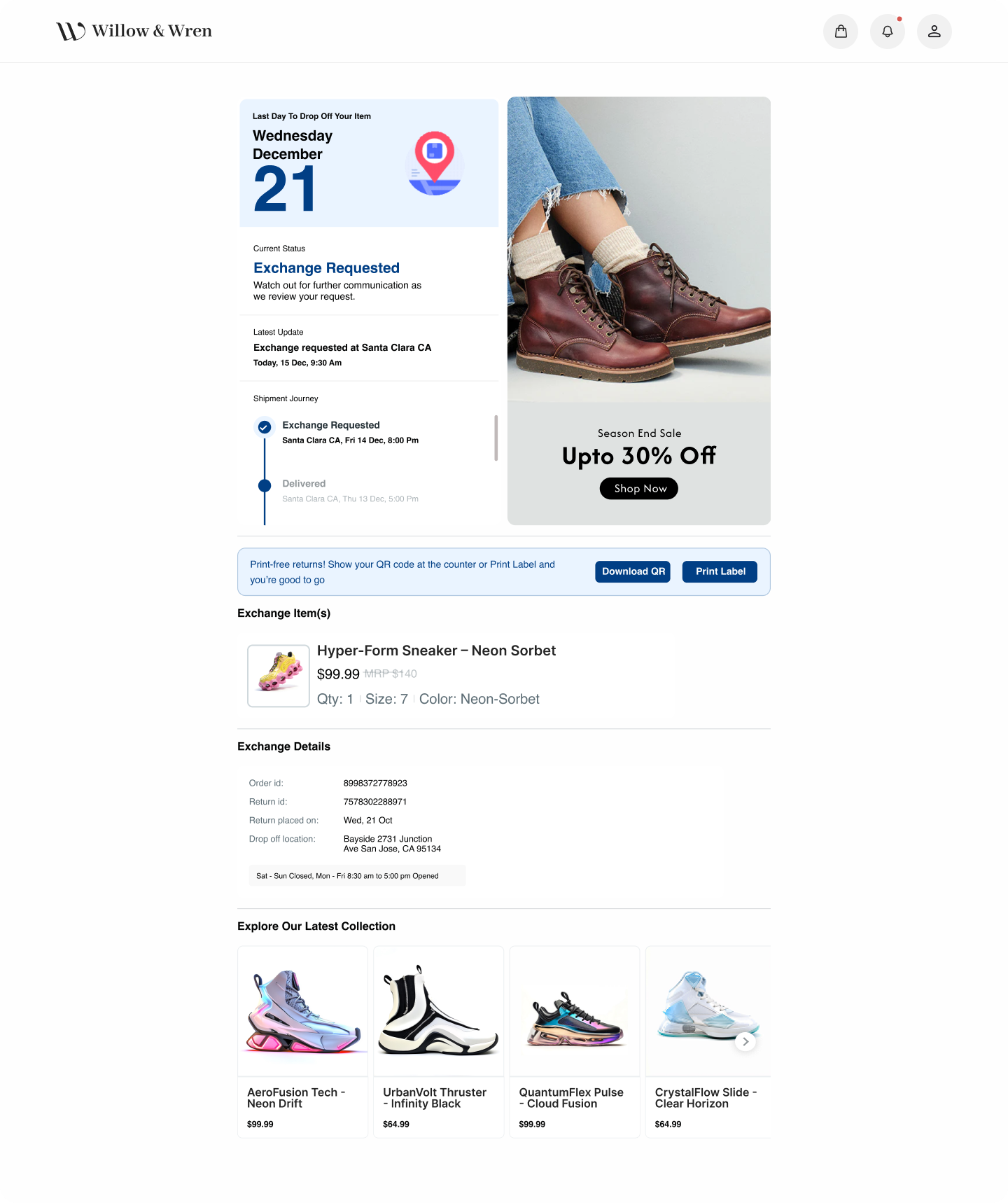Select the Delivered journey step dot
Image resolution: width=1008 pixels, height=1203 pixels.
tap(265, 485)
